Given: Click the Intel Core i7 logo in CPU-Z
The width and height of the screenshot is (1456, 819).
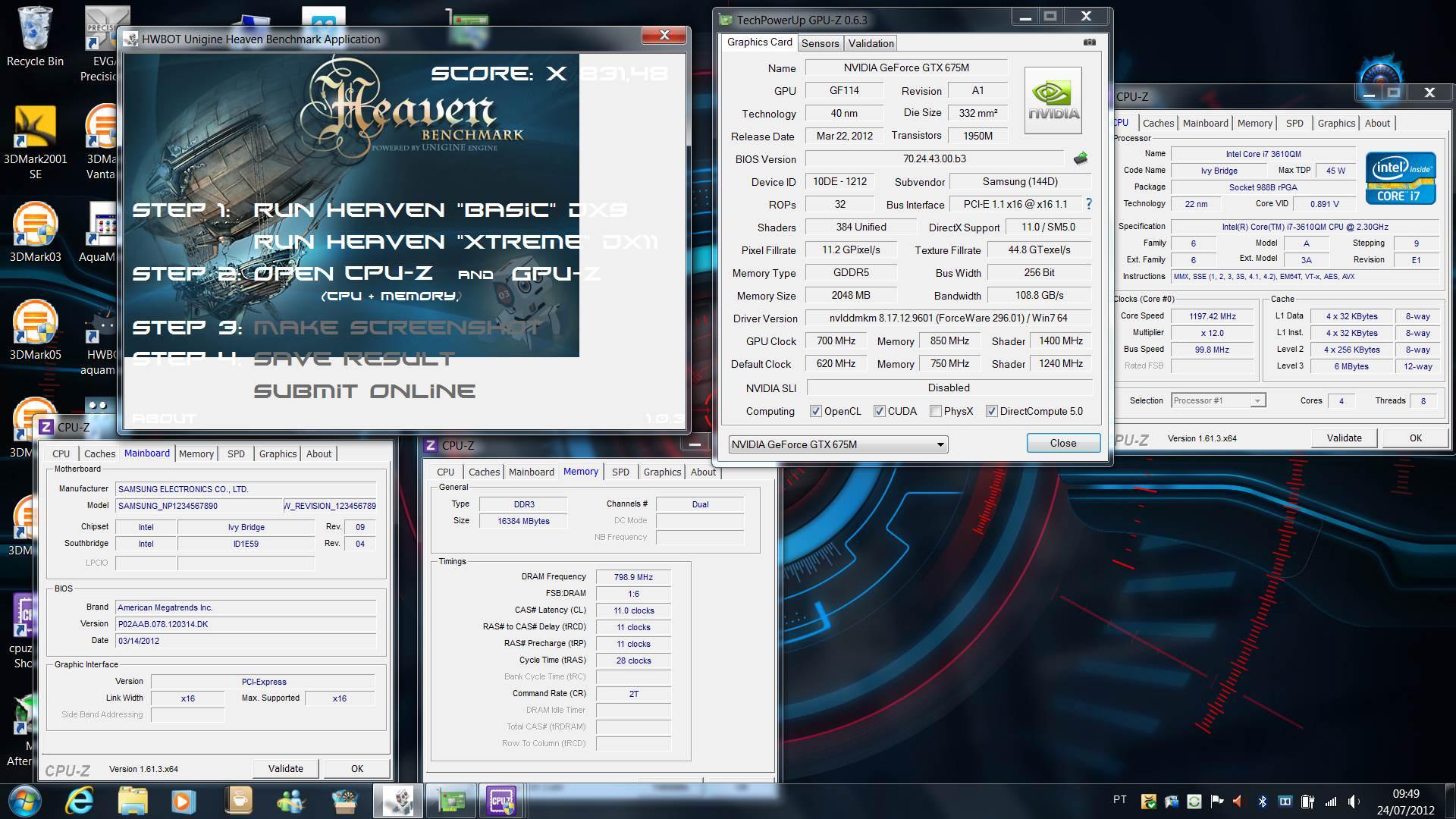Looking at the screenshot, I should pos(1401,179).
